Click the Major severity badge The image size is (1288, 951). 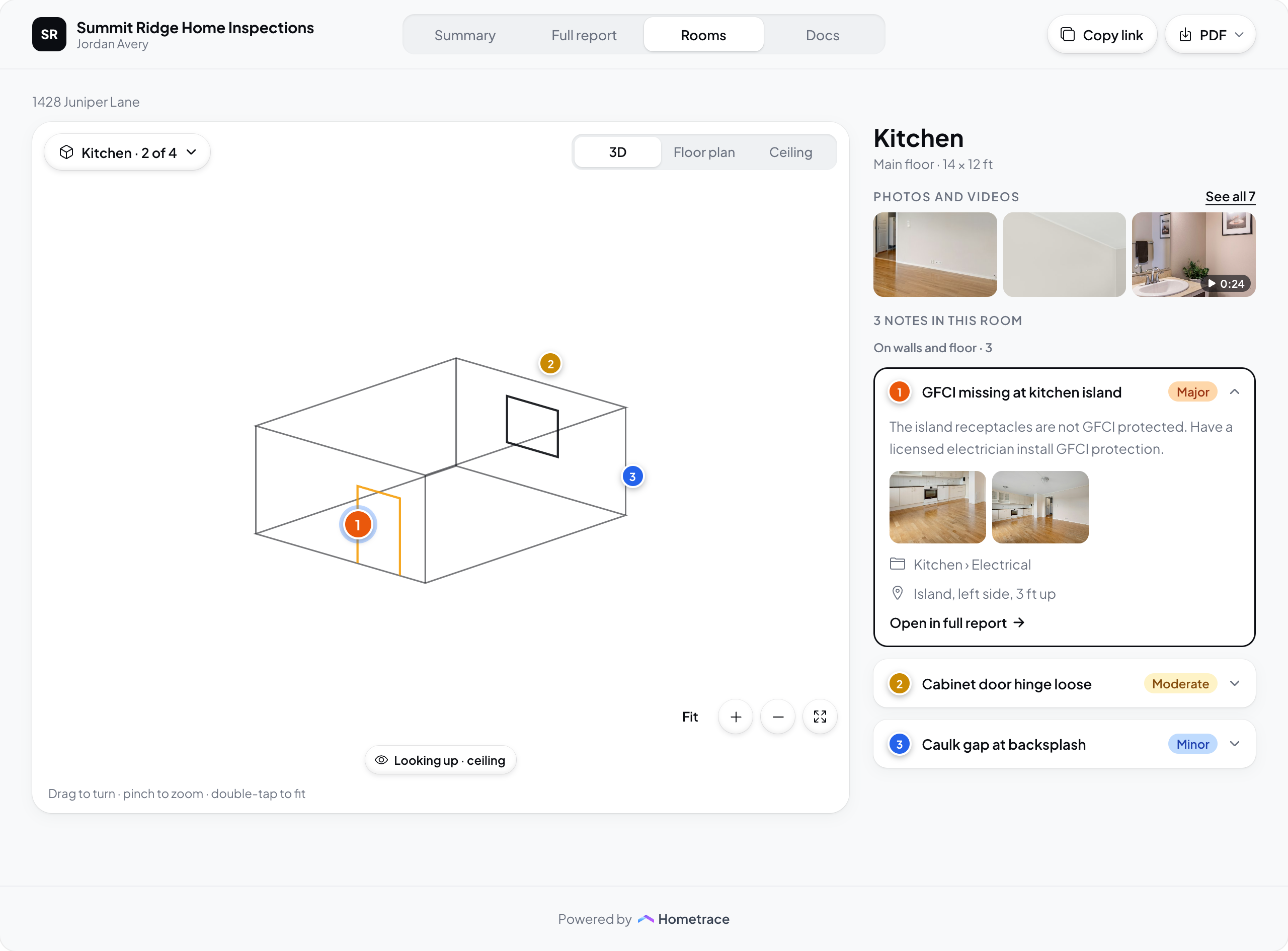coord(1192,392)
